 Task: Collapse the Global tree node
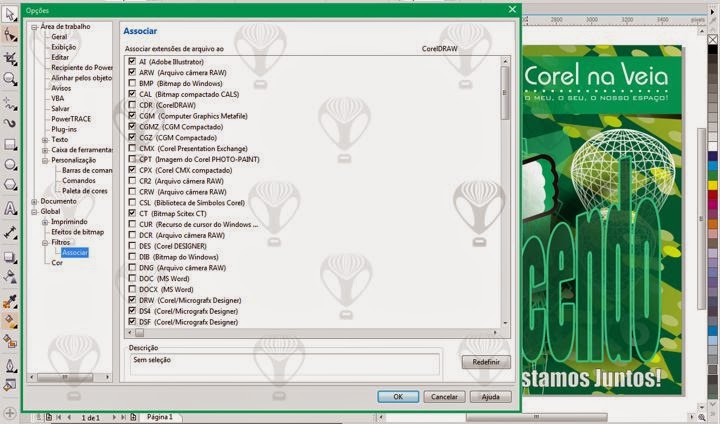(34, 212)
